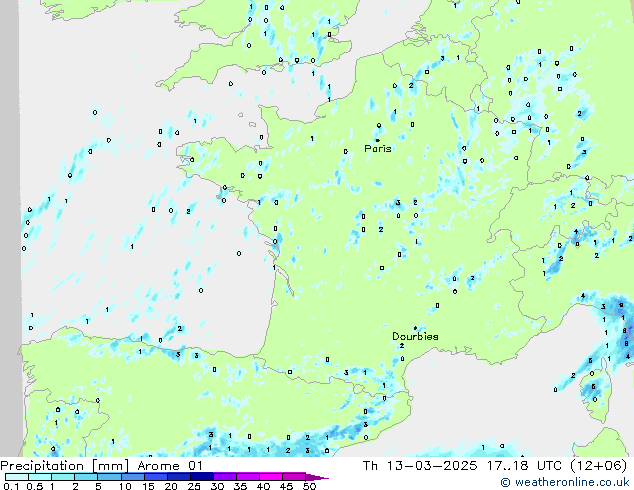Click the 'Precipitation [mm]' title text
Screen dimensions: 634x490
pos(64,466)
